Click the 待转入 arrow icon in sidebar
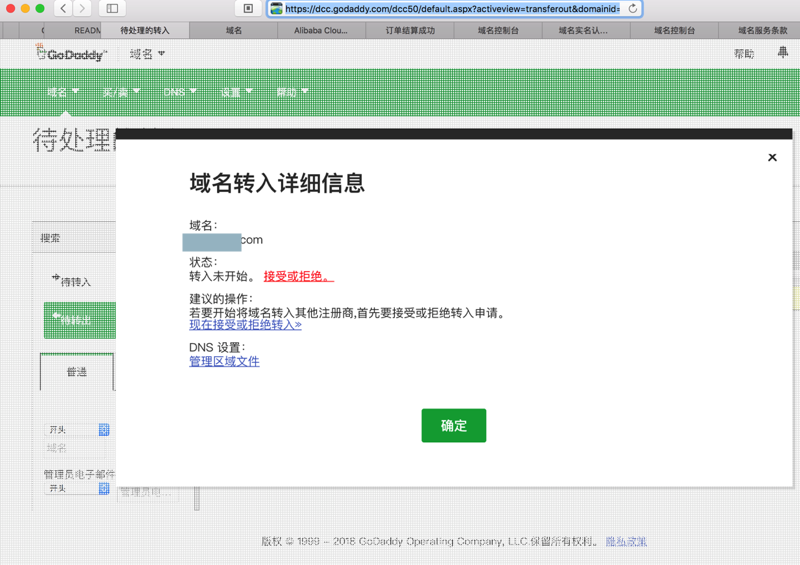 click(56, 278)
